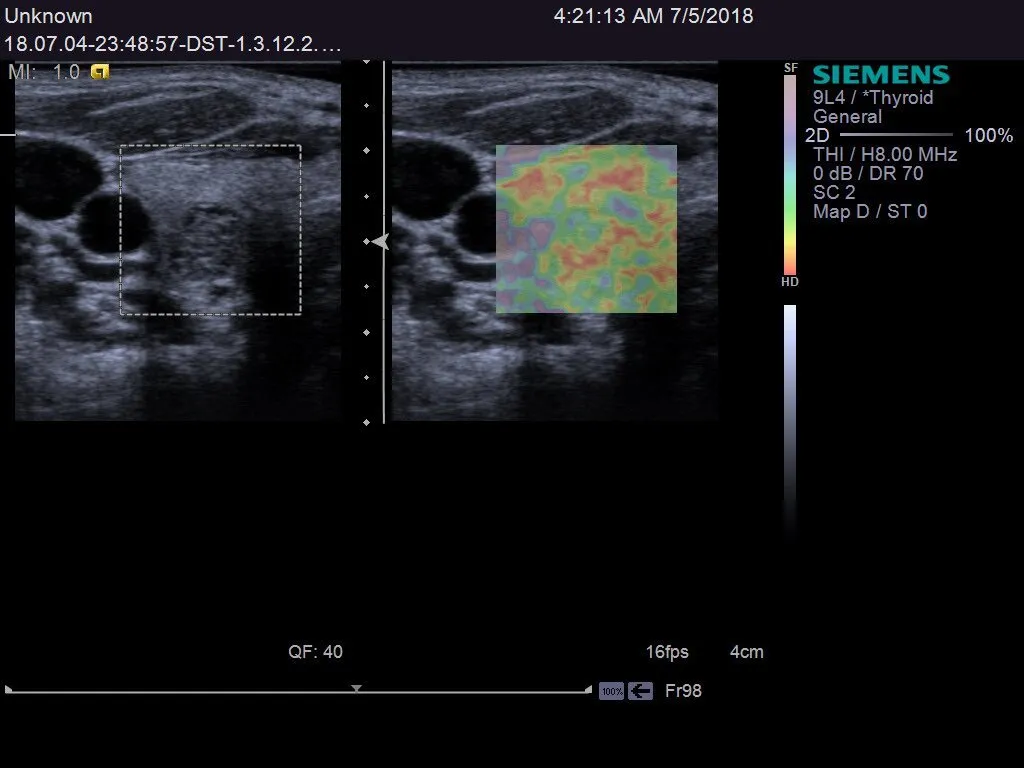Viewport: 1024px width, 768px height.
Task: Click the 4cm depth indicator
Action: point(746,652)
